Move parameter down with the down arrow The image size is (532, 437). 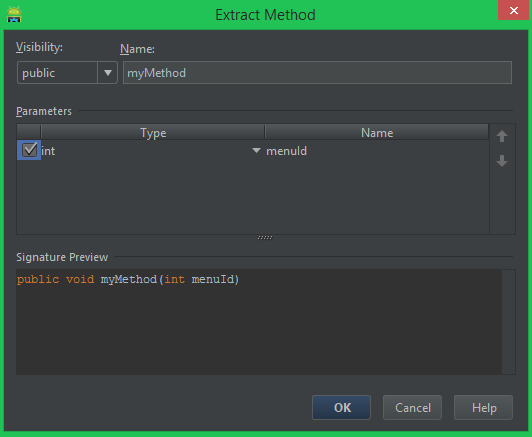coord(502,160)
